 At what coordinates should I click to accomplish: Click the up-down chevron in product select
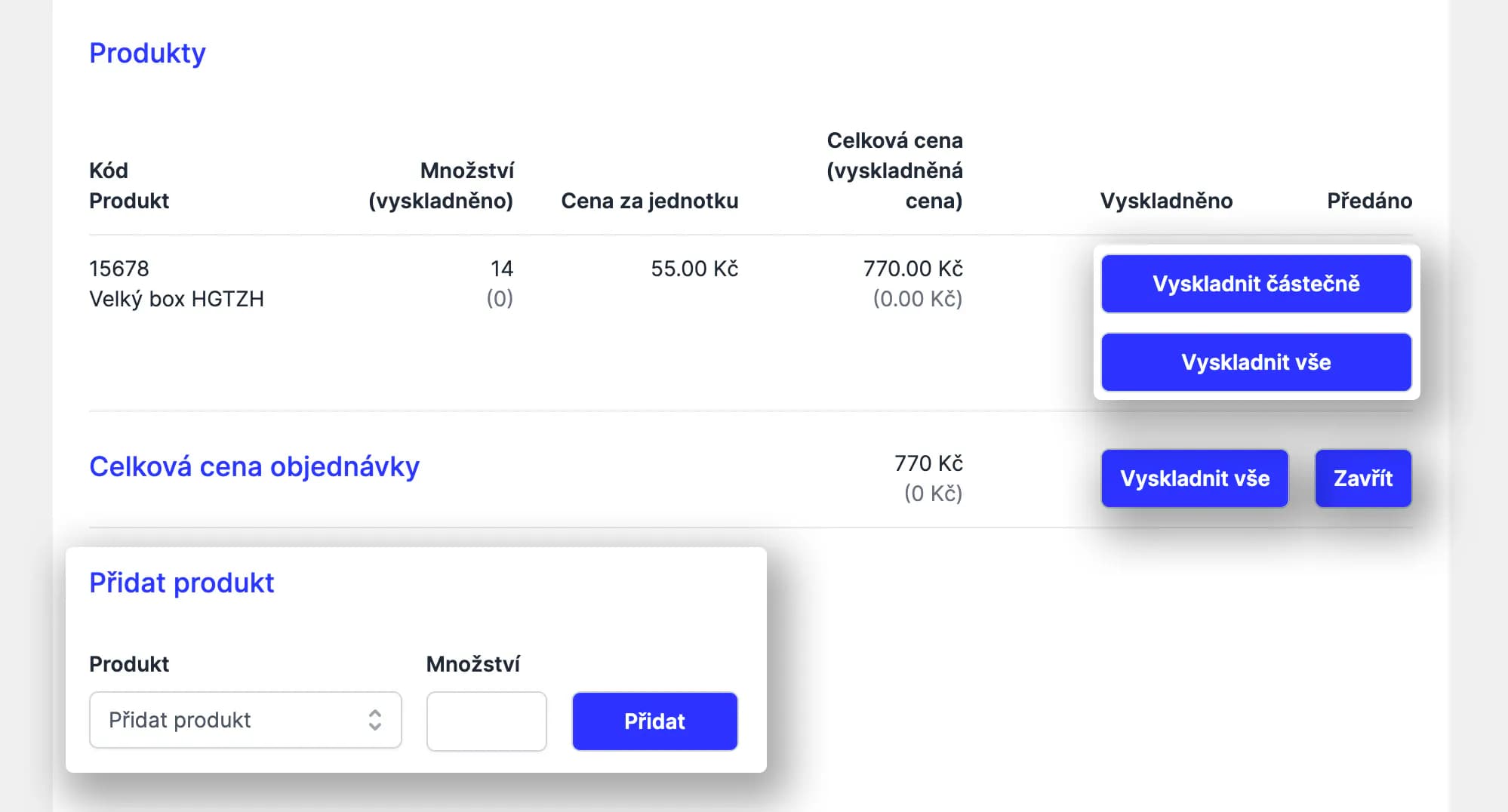[x=374, y=720]
